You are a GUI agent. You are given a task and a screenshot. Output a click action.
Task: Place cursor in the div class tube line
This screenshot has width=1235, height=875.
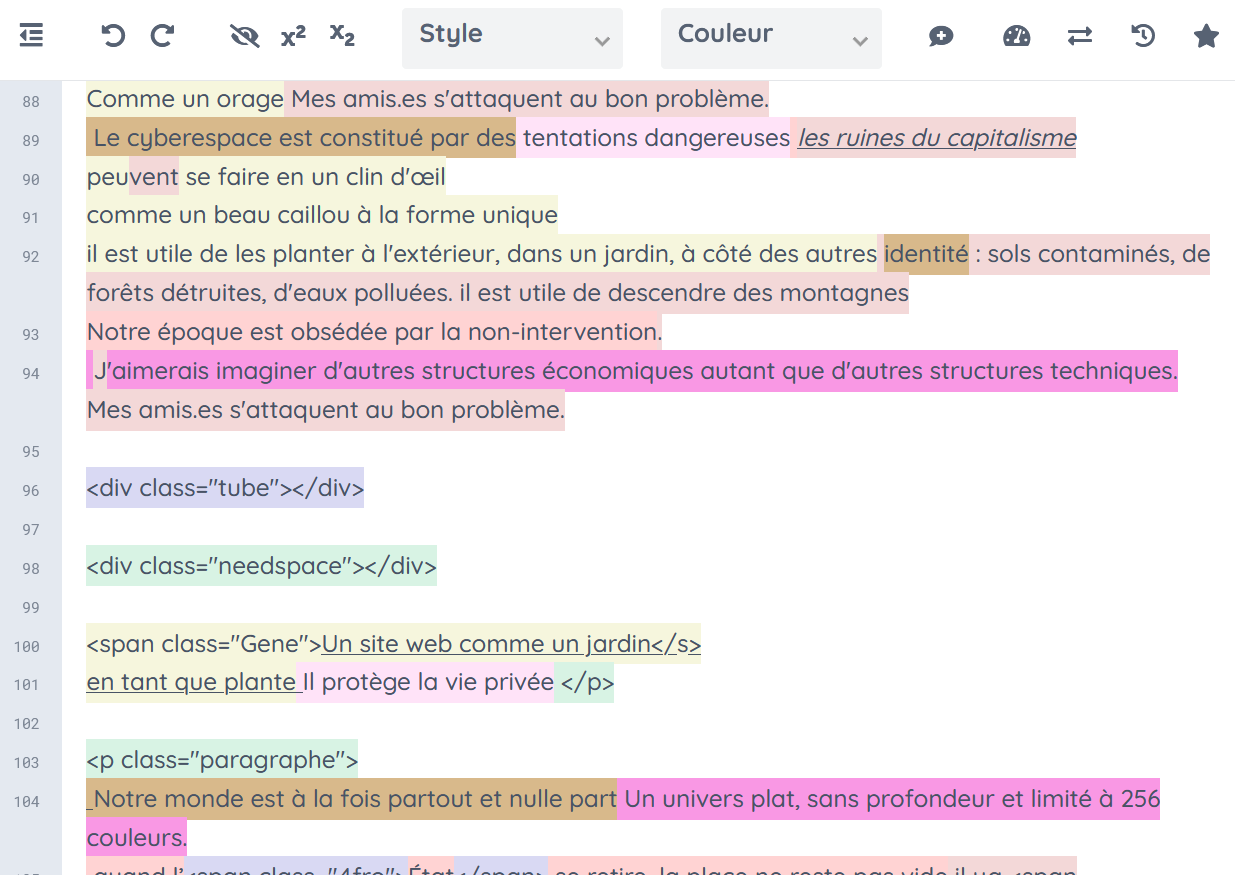224,488
